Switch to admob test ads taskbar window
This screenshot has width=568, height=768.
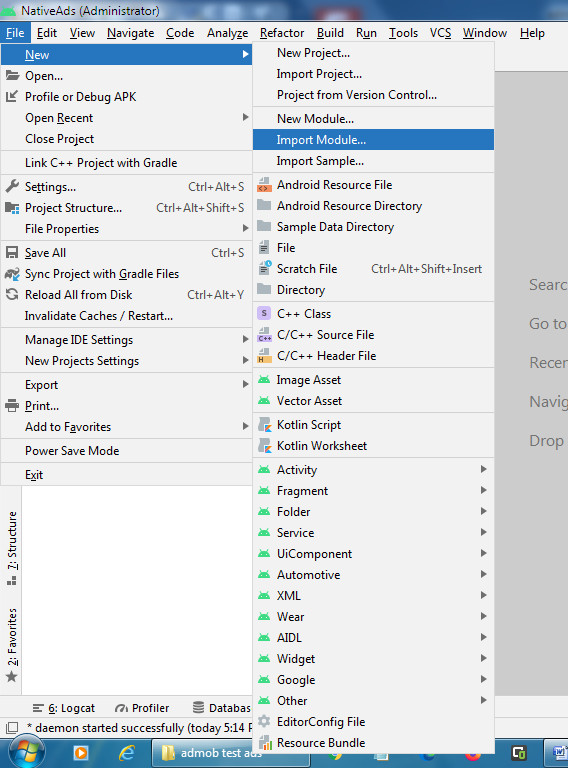(x=230, y=752)
